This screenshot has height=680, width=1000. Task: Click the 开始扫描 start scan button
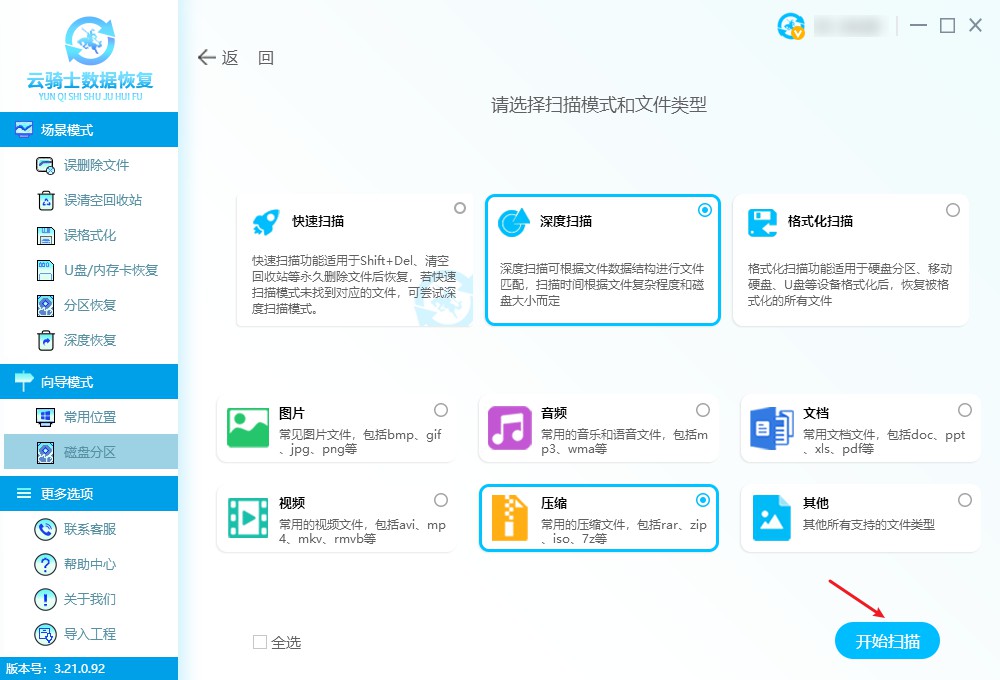(887, 641)
